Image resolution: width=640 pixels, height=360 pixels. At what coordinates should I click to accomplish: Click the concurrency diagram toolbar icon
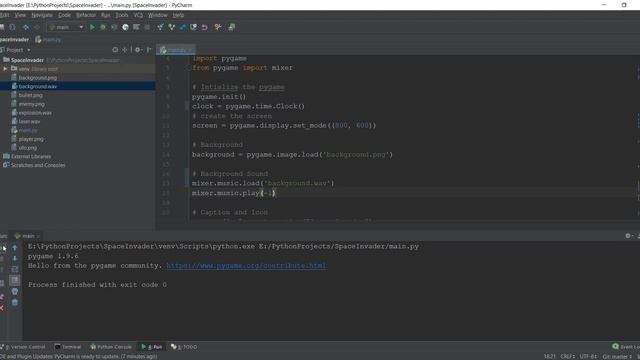click(136, 27)
